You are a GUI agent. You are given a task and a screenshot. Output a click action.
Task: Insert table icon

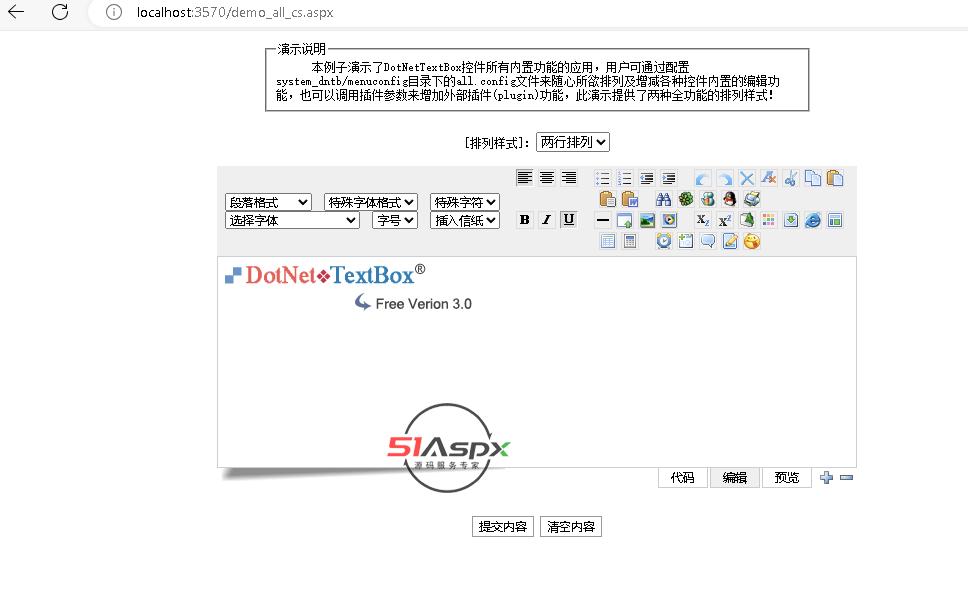[x=607, y=241]
